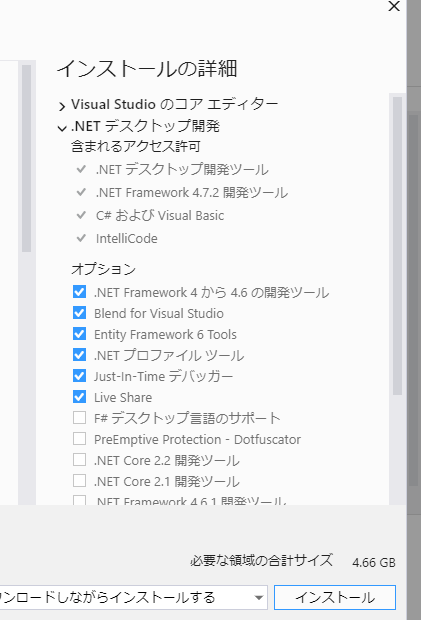Select C# および Visual Basic item
Viewport: 421px width, 620px height.
click(160, 215)
